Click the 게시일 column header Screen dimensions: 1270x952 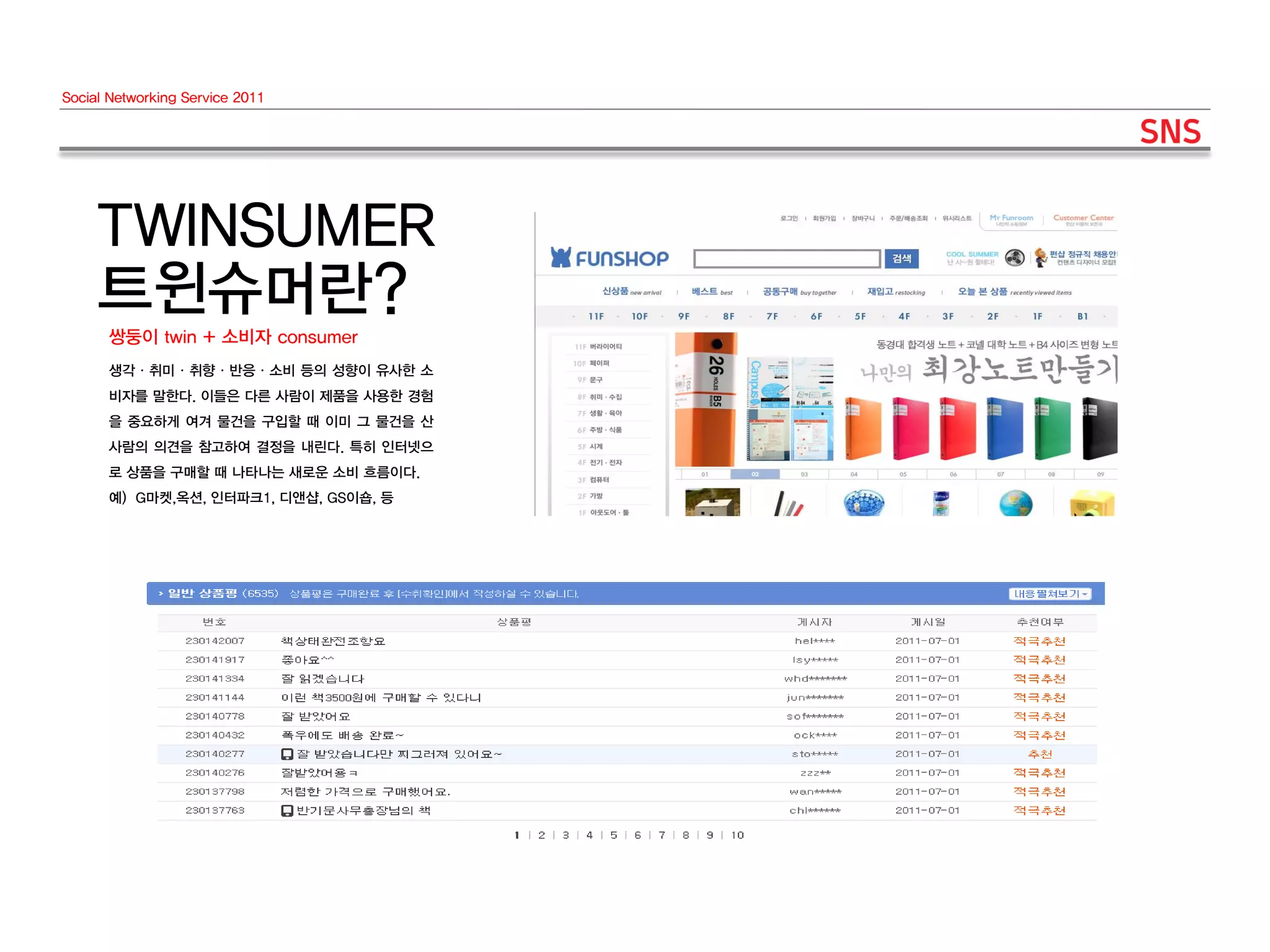928,622
